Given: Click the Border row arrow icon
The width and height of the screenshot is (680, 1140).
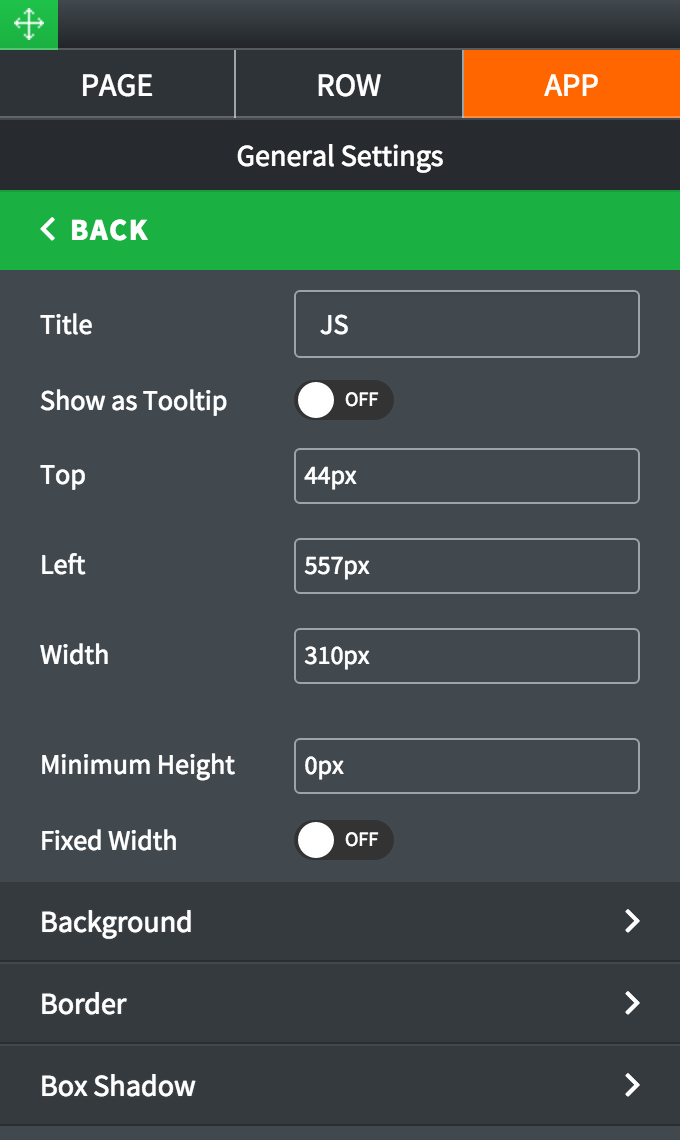Looking at the screenshot, I should tap(632, 1004).
